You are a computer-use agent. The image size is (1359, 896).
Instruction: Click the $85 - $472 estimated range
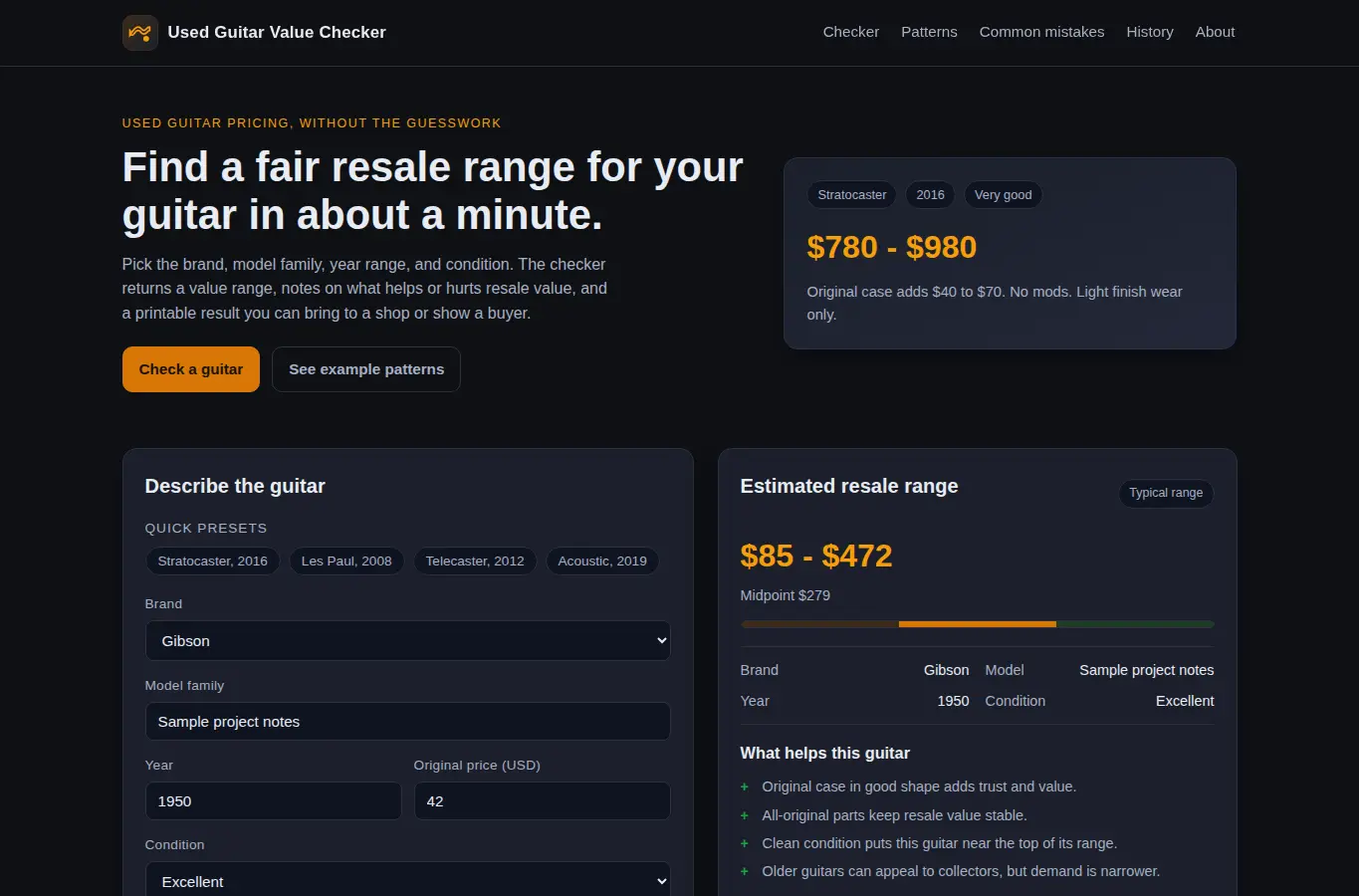[x=816, y=556]
